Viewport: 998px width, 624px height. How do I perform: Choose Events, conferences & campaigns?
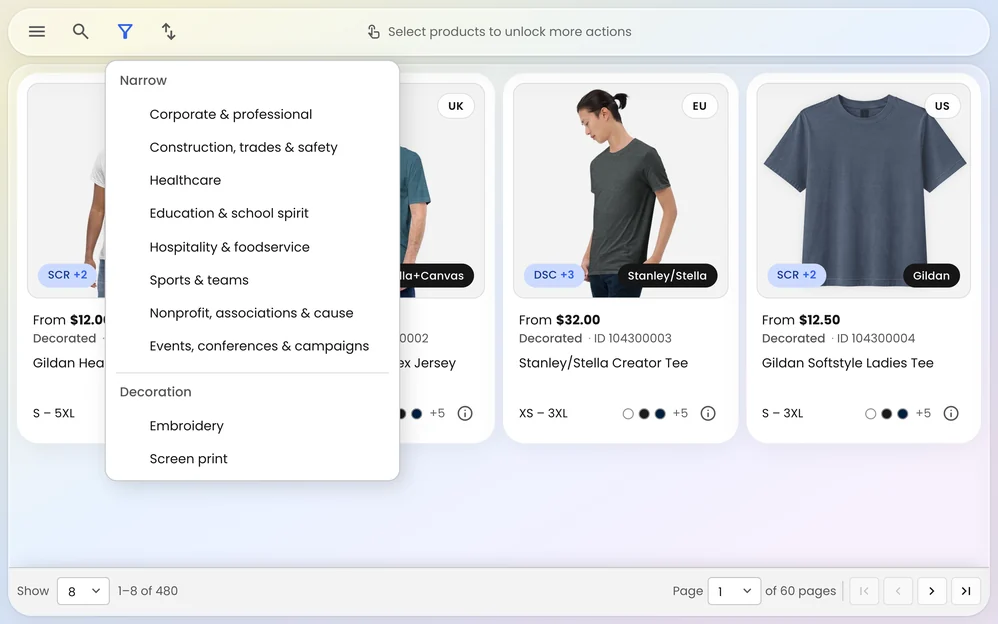point(252,346)
